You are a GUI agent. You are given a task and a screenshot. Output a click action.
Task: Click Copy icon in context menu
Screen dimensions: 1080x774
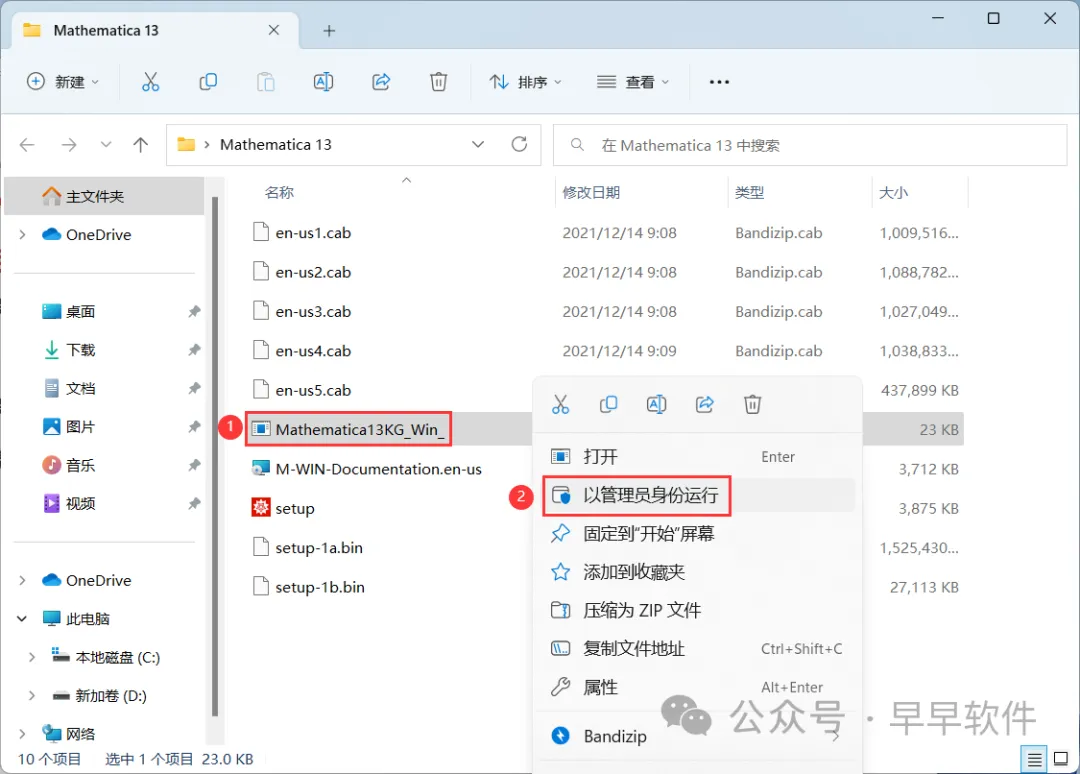(608, 404)
